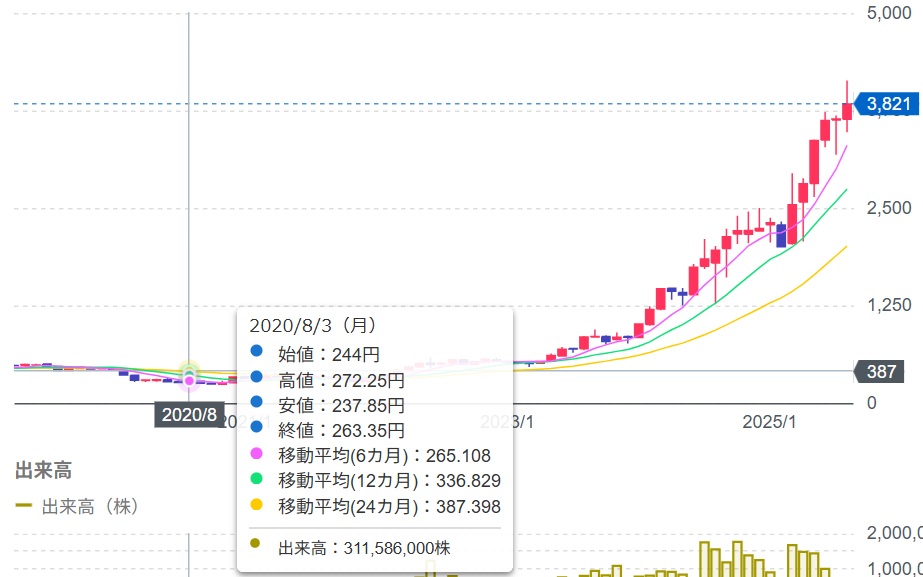Click the olive dot beside 出来高 in tooltip
The height and width of the screenshot is (577, 923).
[x=256, y=545]
